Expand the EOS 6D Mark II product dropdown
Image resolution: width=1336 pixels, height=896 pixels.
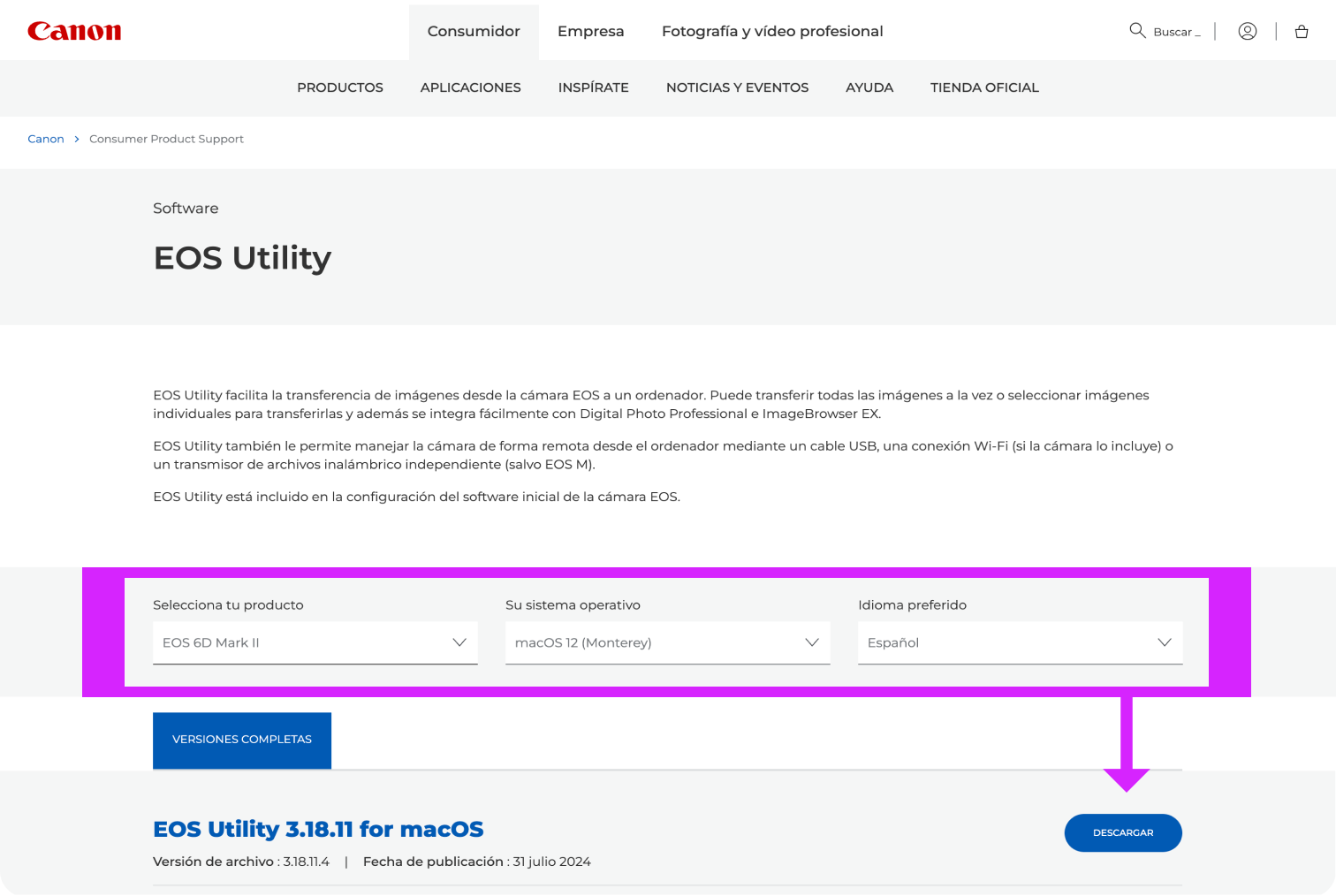pyautogui.click(x=315, y=642)
